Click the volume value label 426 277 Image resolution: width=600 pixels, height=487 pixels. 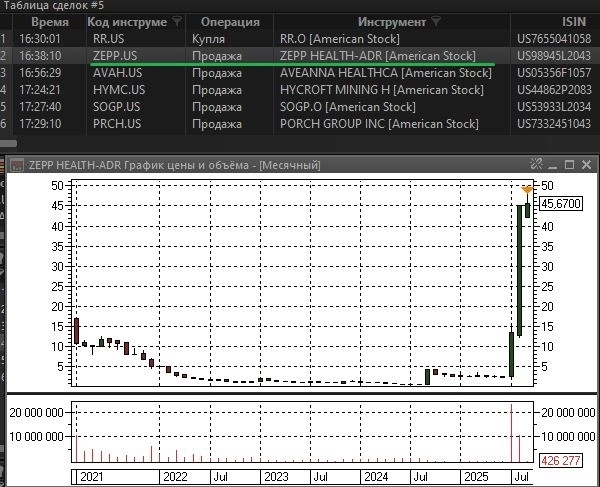(561, 460)
